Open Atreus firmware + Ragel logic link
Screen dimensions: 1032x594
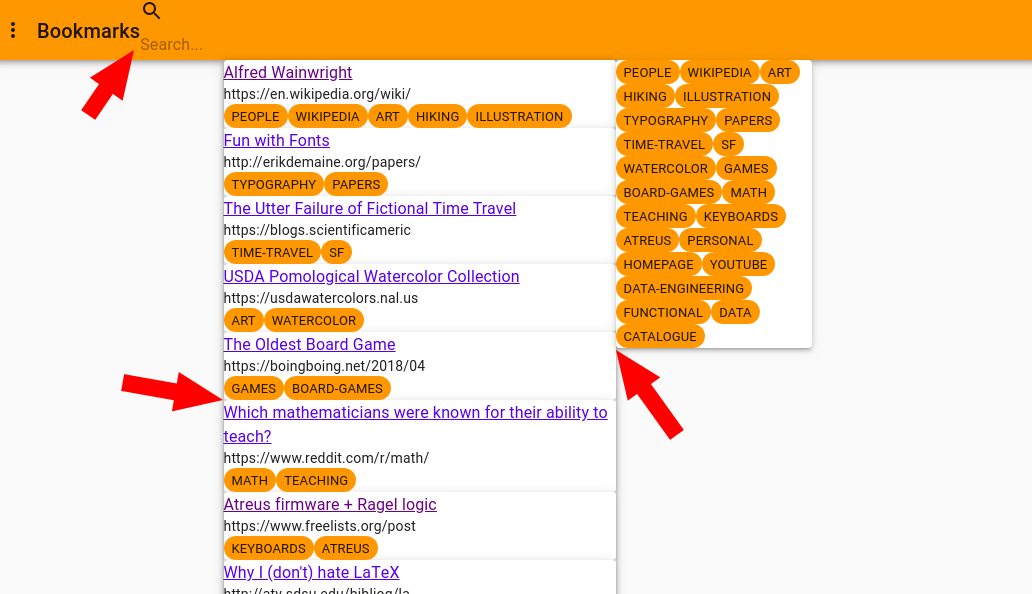pyautogui.click(x=330, y=505)
